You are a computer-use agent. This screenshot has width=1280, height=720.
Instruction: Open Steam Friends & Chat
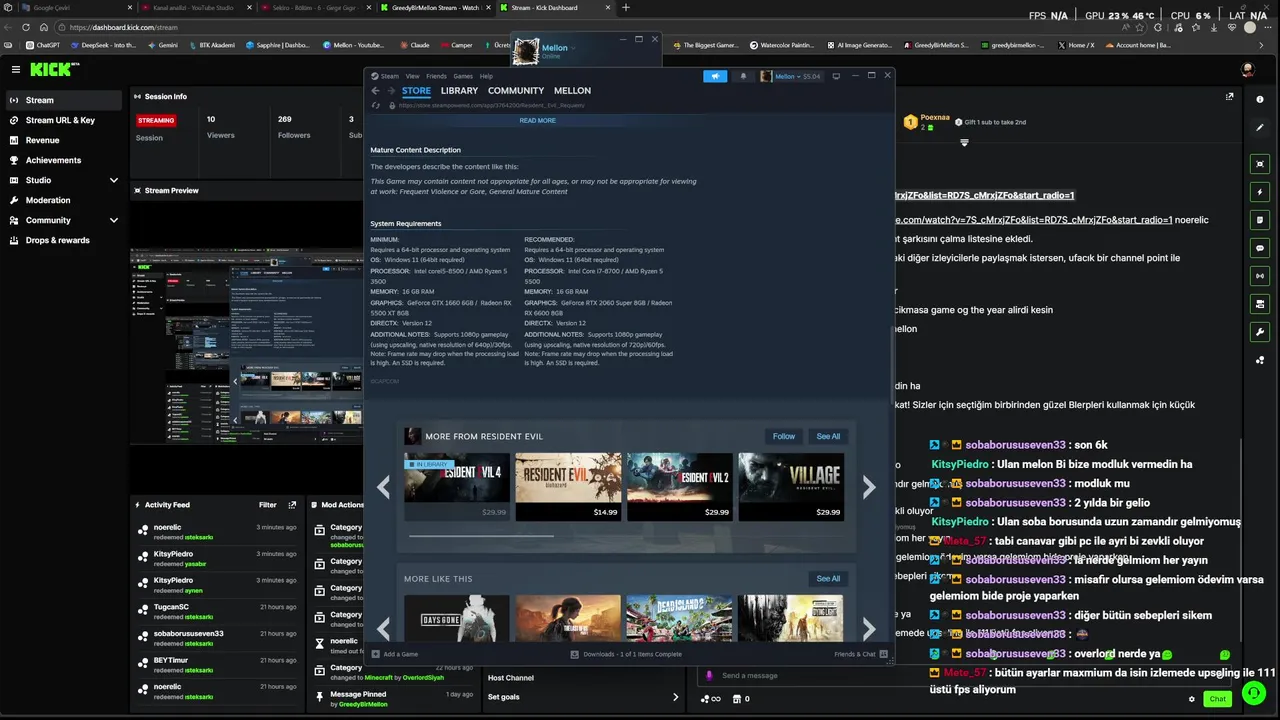pos(861,654)
